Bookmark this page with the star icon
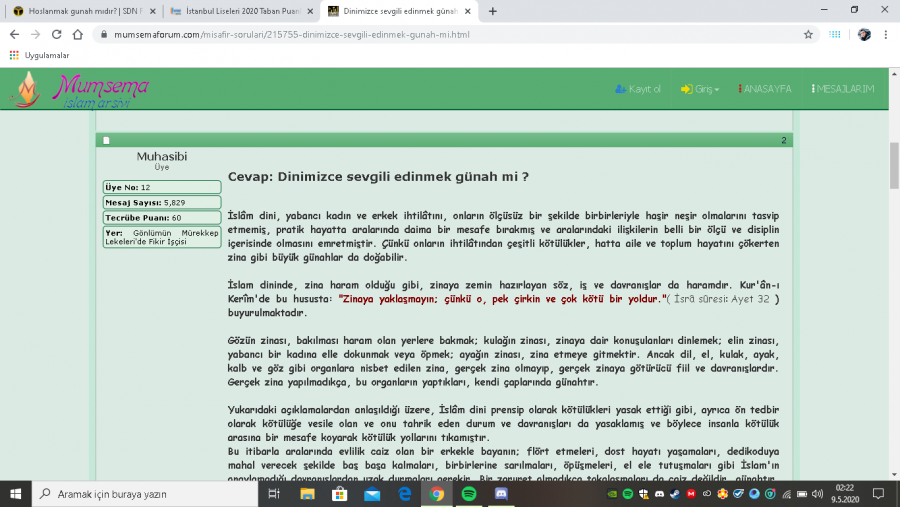 [808, 34]
